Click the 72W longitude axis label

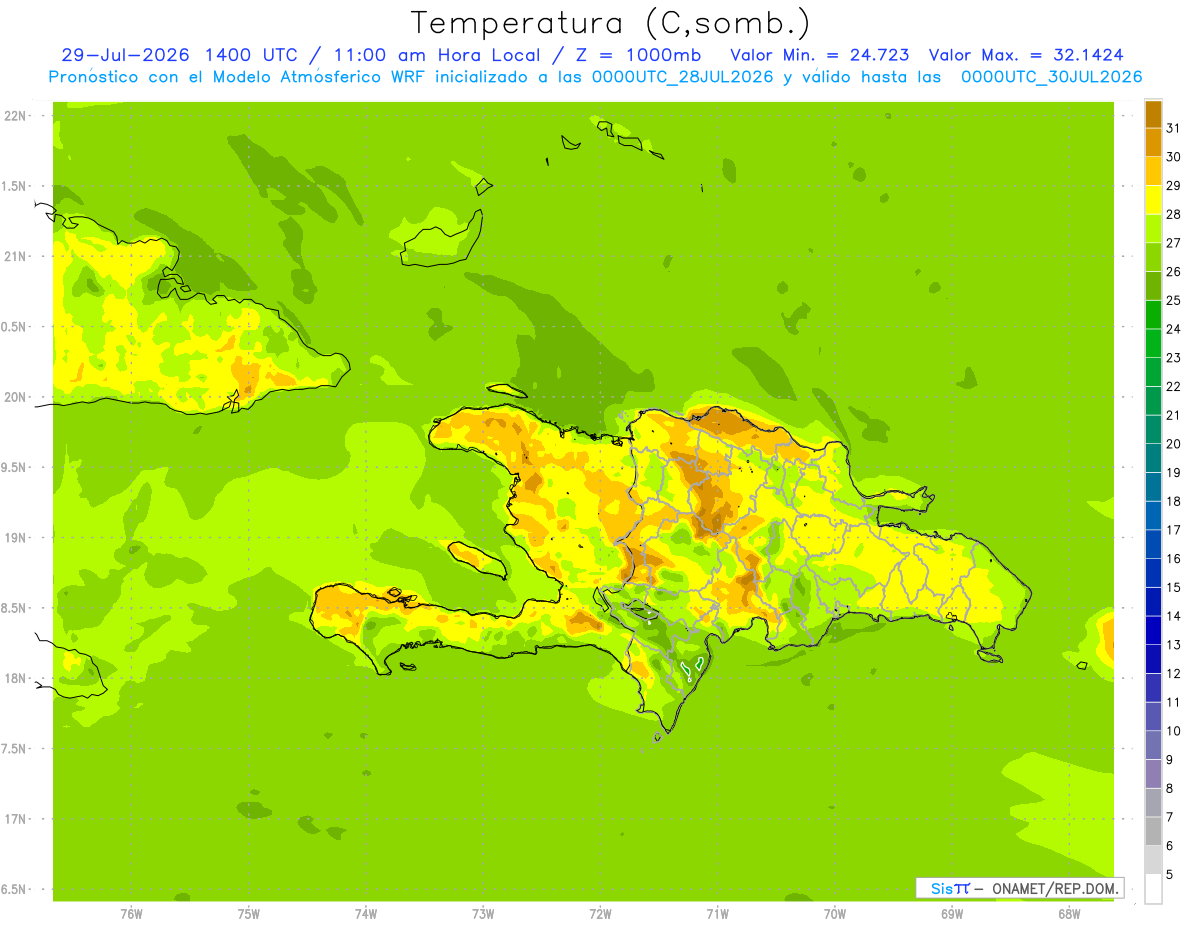click(x=600, y=913)
